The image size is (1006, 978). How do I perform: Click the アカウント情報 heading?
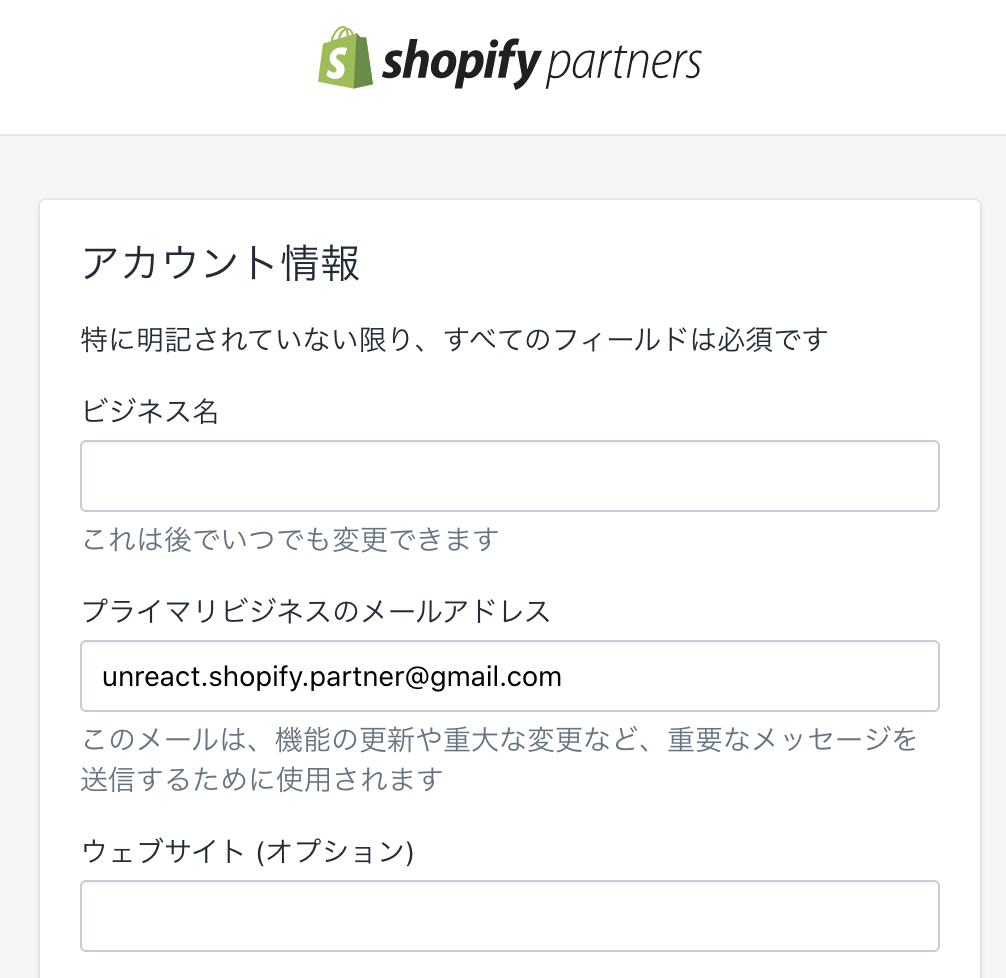[221, 264]
